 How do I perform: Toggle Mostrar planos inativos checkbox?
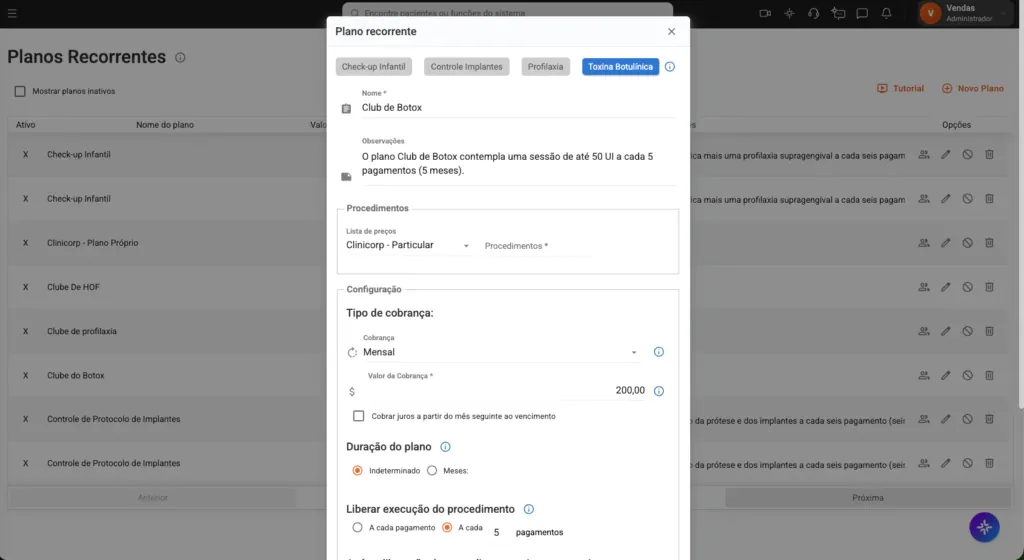tap(20, 91)
